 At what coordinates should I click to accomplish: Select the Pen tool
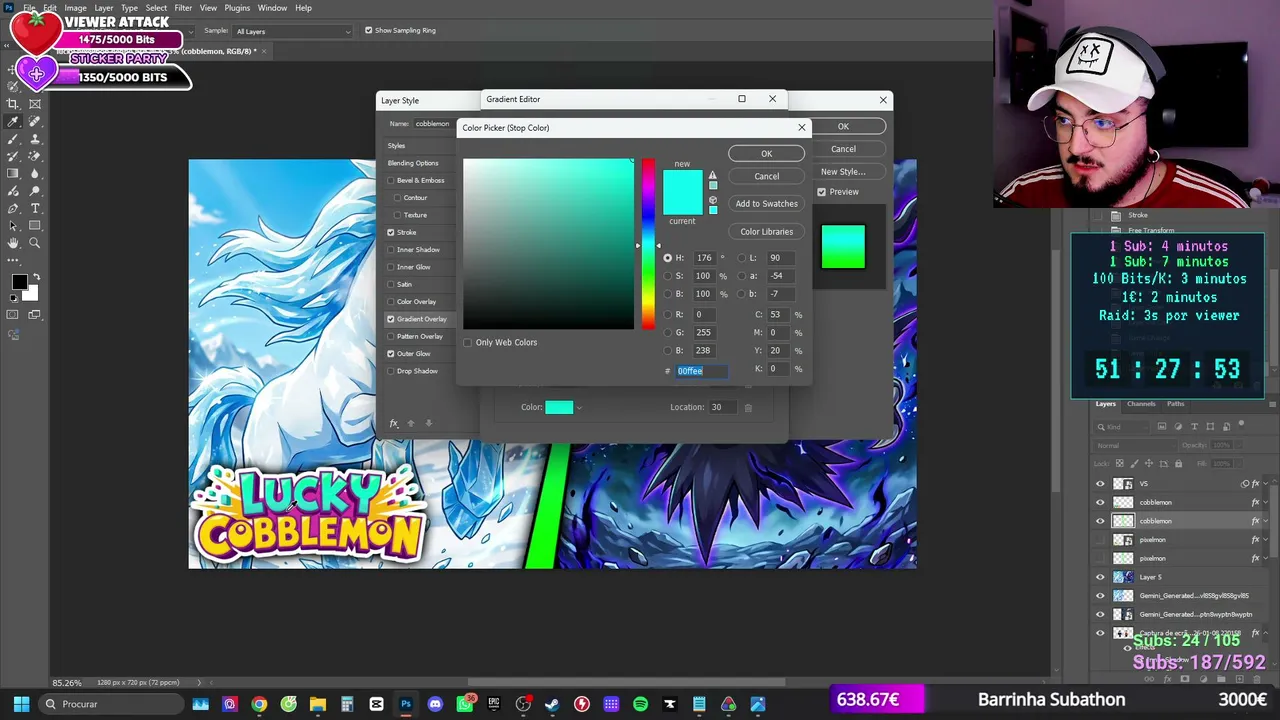tap(13, 208)
